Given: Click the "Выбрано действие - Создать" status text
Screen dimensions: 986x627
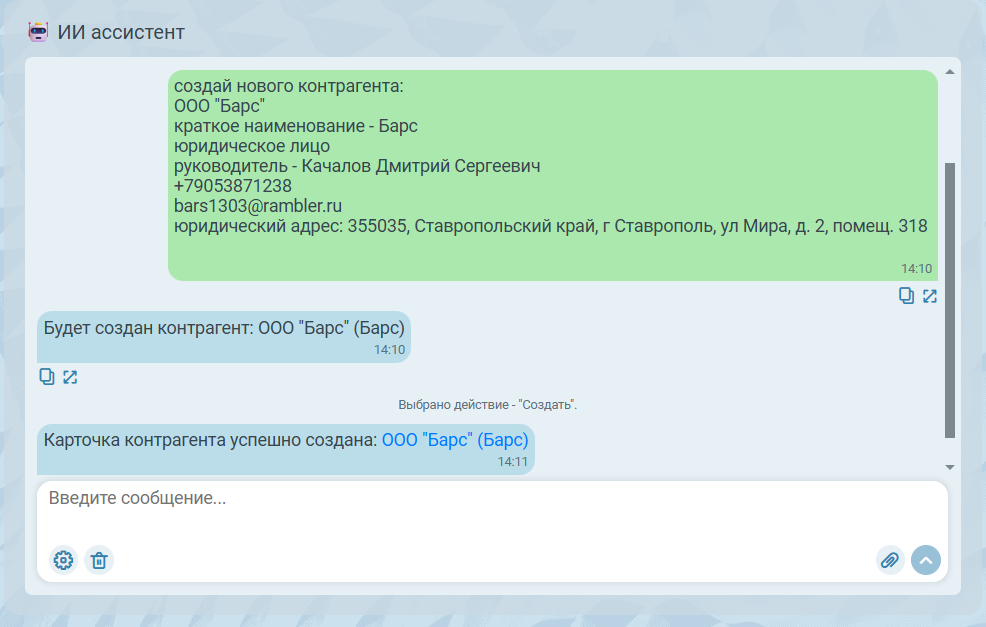Looking at the screenshot, I should coord(487,405).
